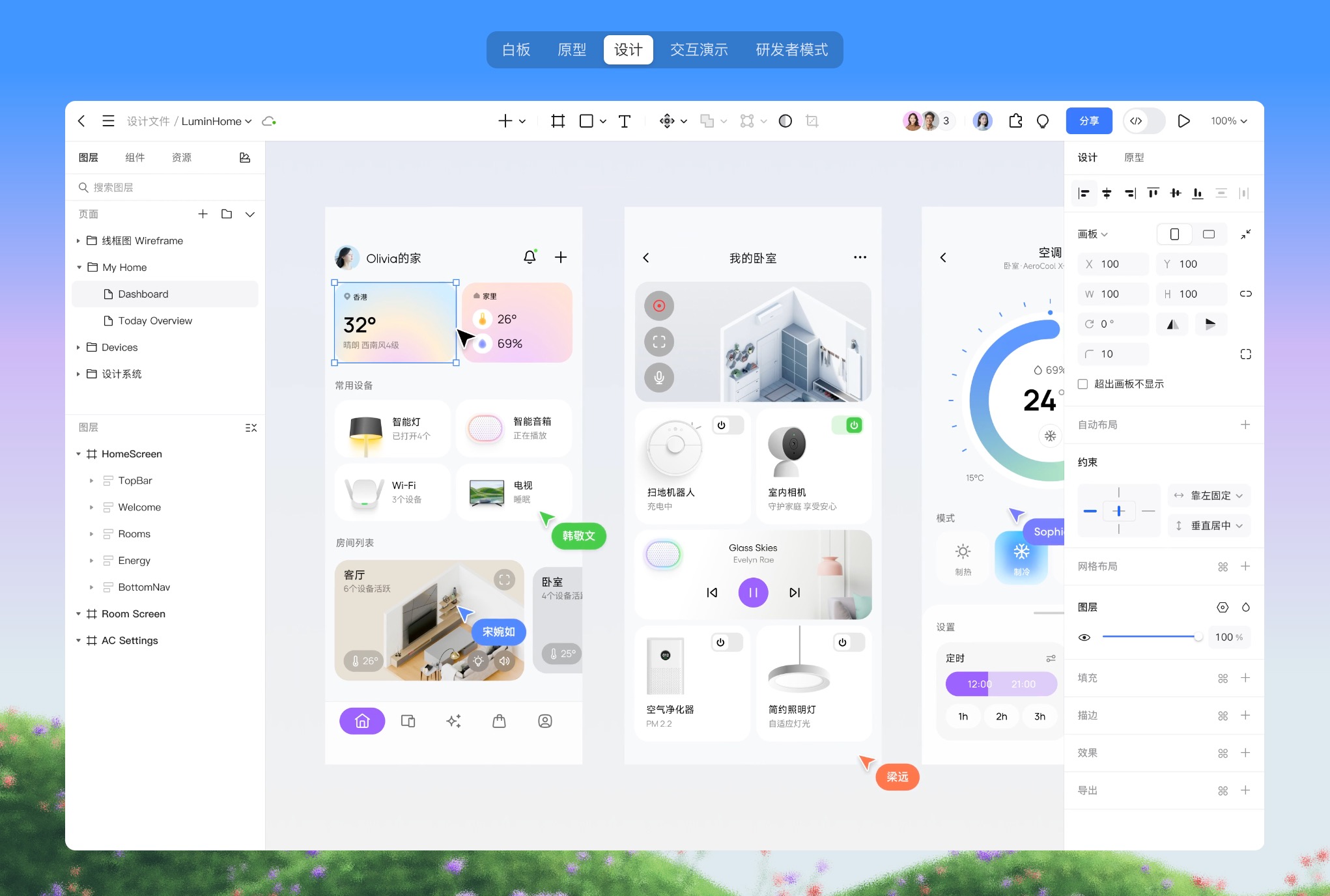
Task: Switch to 交互演示 mode tab
Action: coord(699,50)
